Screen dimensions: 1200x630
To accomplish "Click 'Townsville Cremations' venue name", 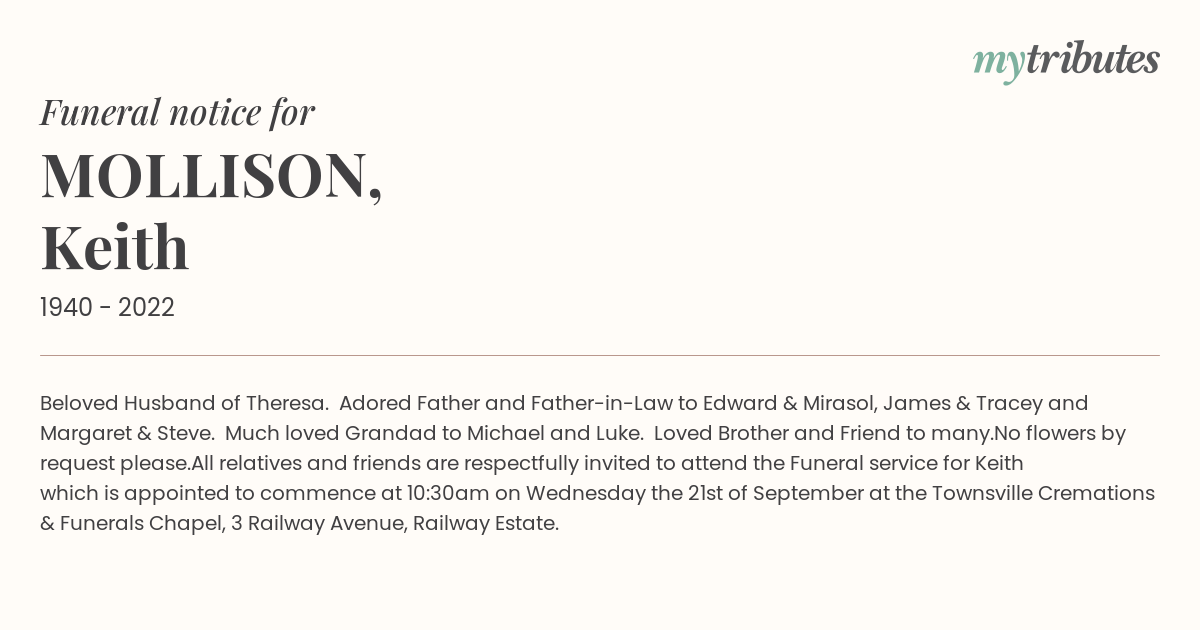I will 1044,494.
